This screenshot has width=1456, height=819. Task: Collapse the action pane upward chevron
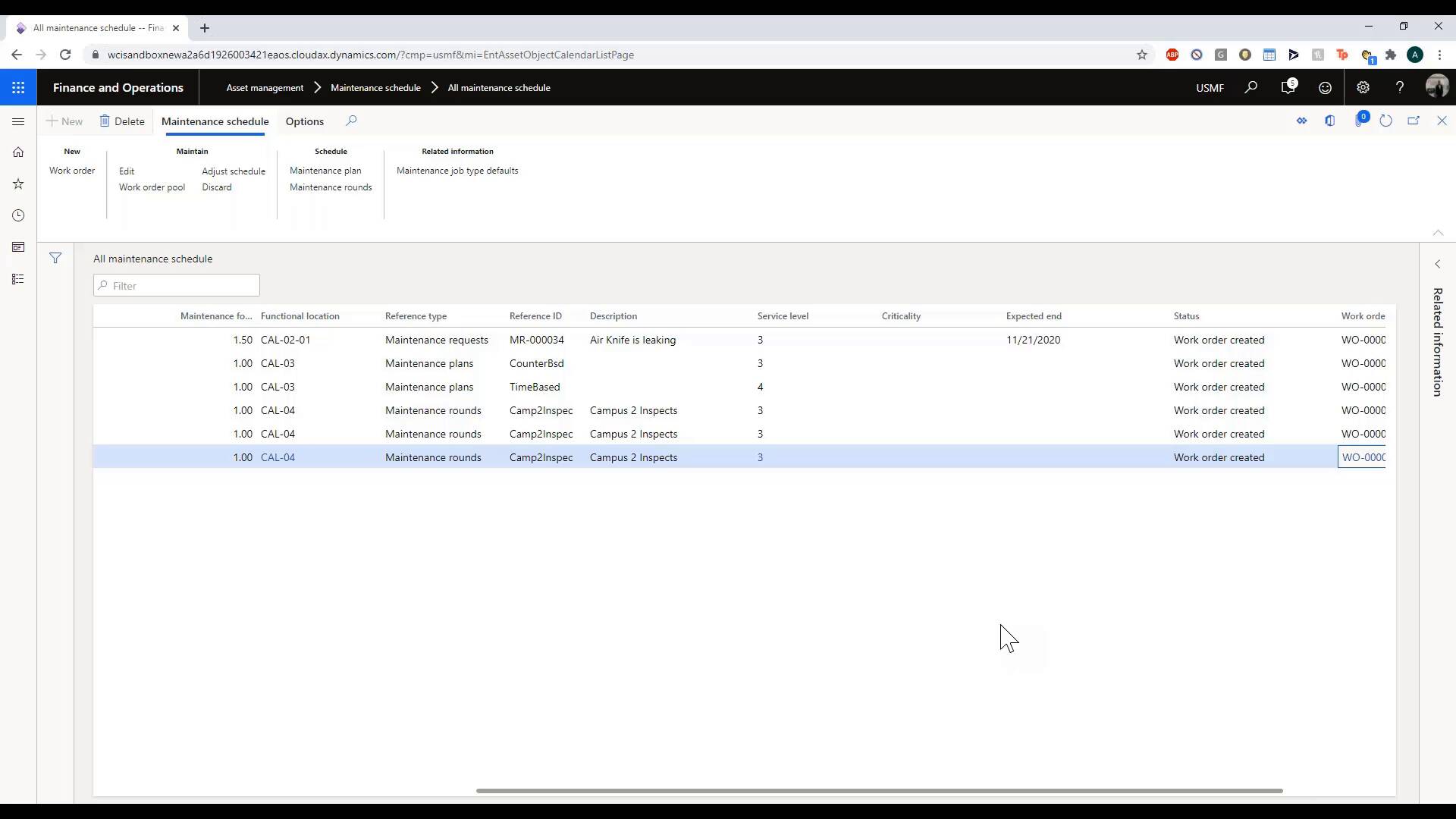click(1438, 233)
